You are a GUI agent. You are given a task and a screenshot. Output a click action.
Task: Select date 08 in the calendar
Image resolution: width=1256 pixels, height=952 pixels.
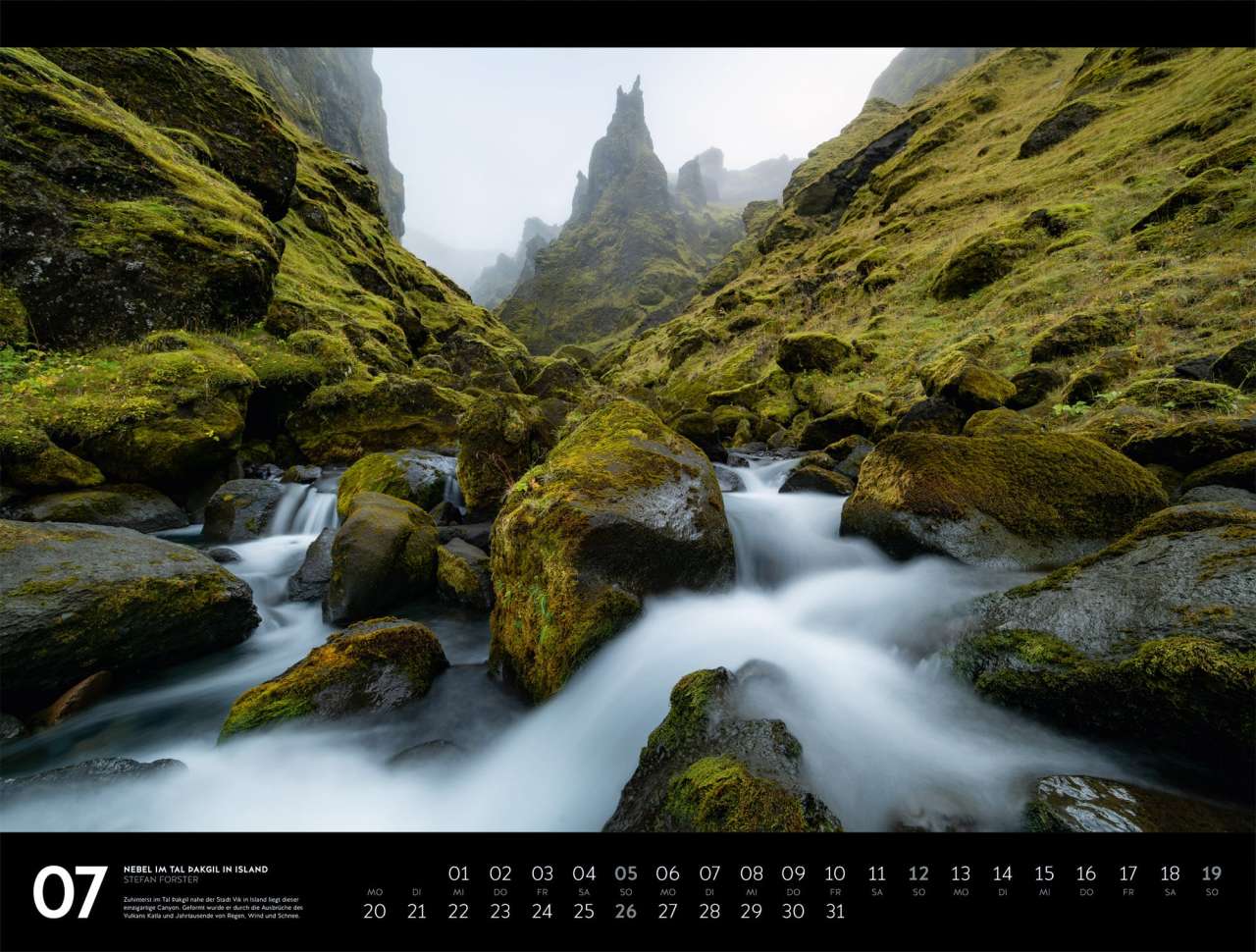point(751,873)
